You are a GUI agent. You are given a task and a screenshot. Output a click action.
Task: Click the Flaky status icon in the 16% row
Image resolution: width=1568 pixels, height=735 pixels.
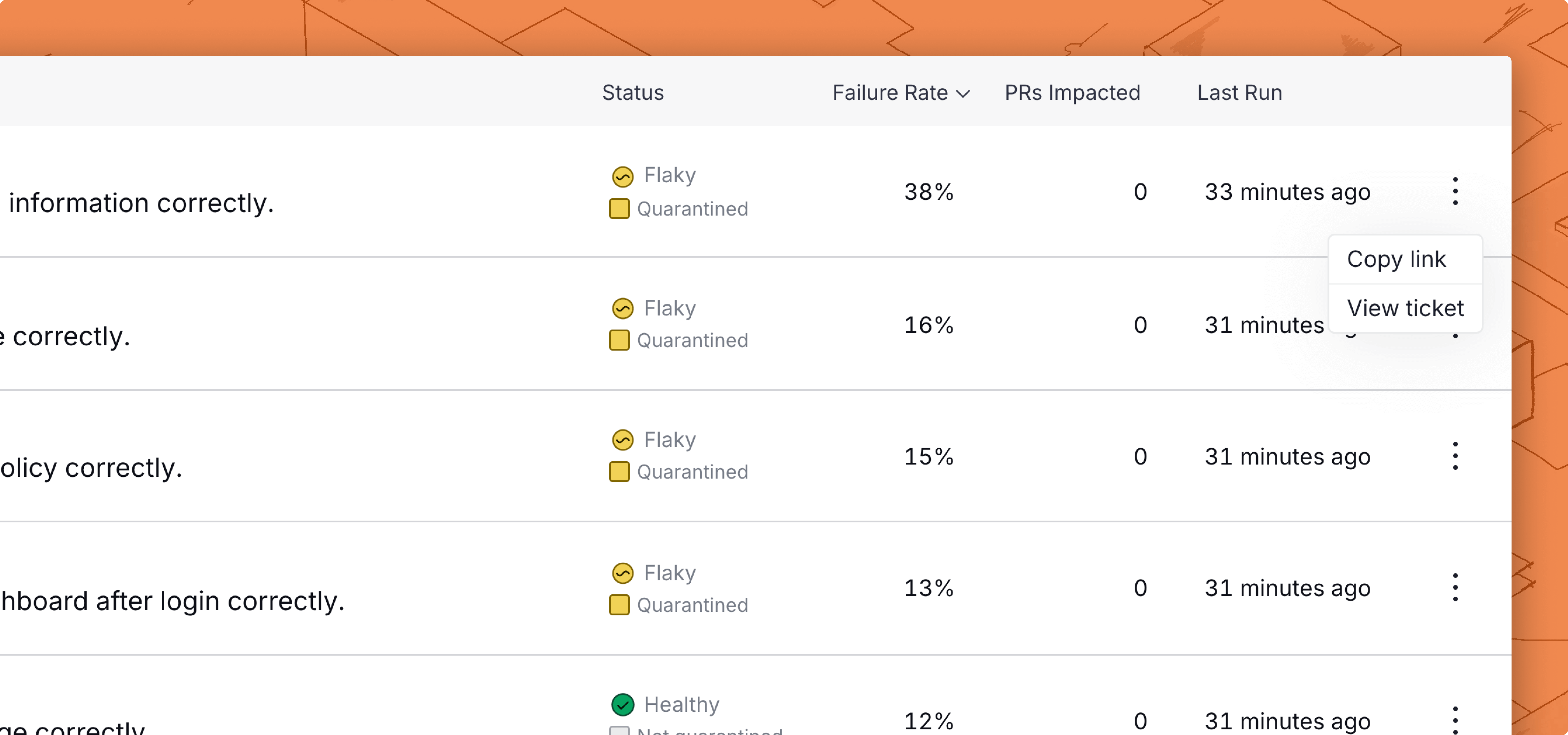622,309
